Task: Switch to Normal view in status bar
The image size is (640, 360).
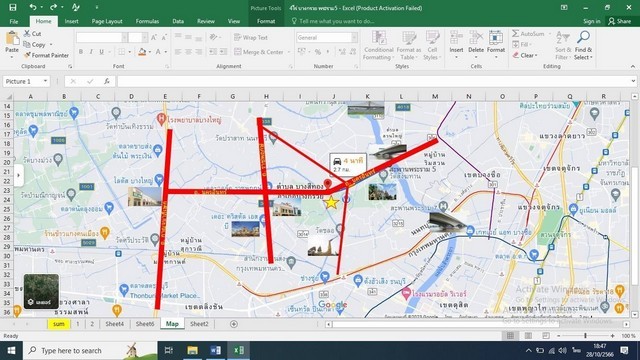Action: tap(510, 336)
